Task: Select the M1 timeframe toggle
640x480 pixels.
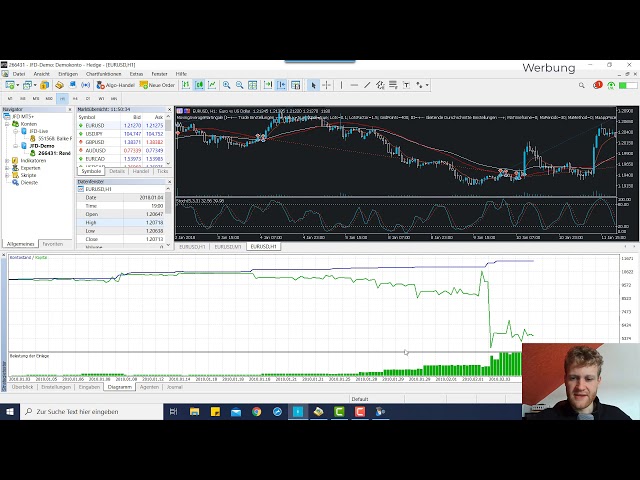Action: tap(10, 98)
